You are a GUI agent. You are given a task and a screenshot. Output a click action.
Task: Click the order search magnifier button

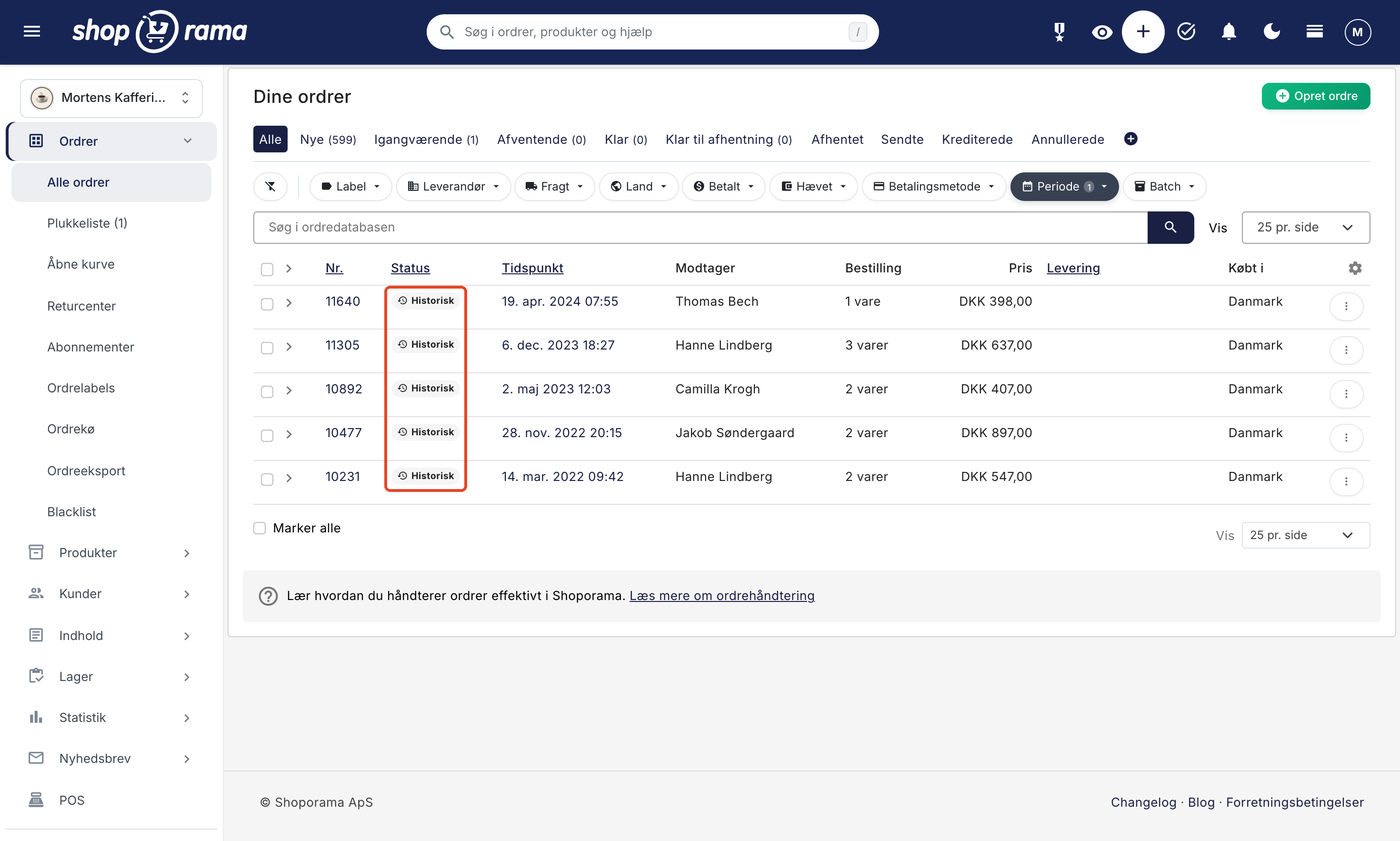pyautogui.click(x=1171, y=227)
